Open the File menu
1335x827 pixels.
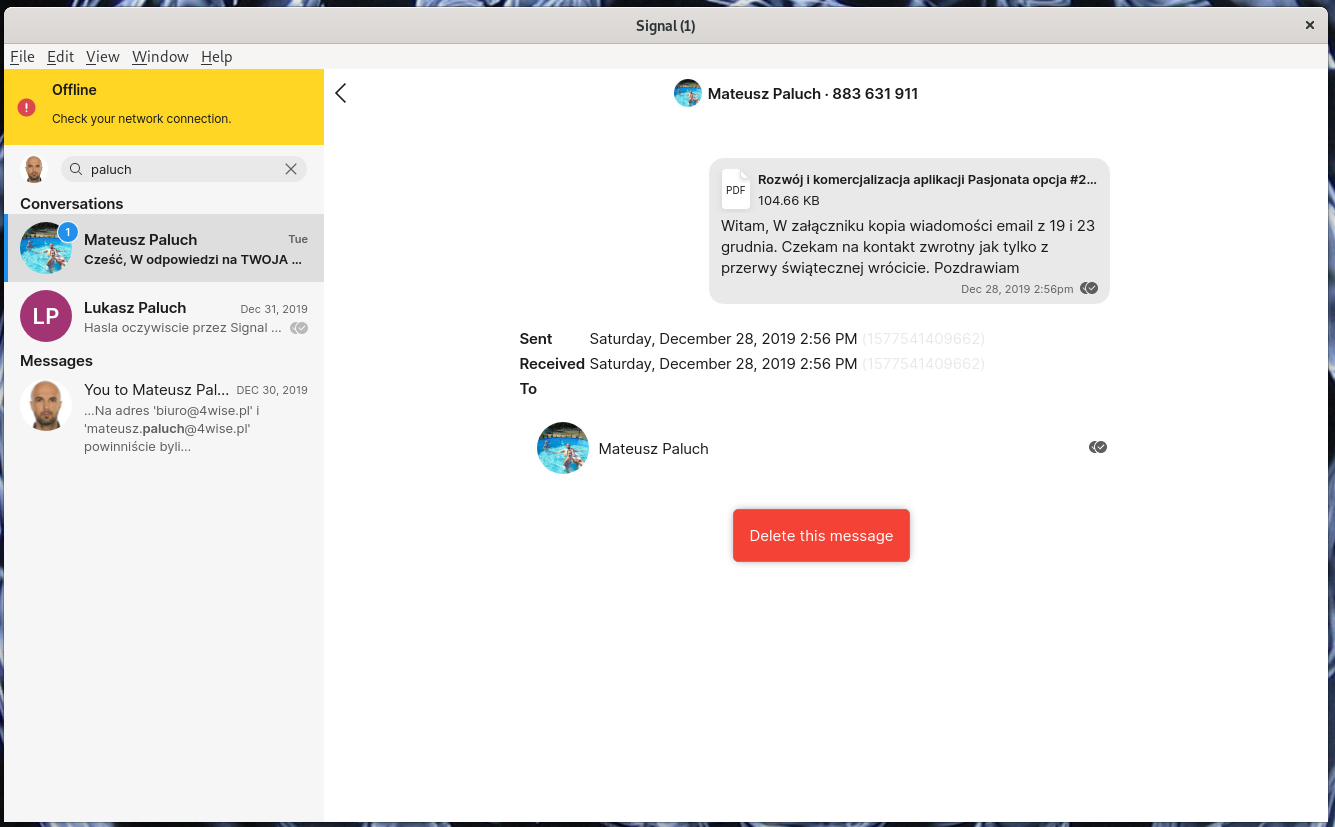click(x=22, y=57)
